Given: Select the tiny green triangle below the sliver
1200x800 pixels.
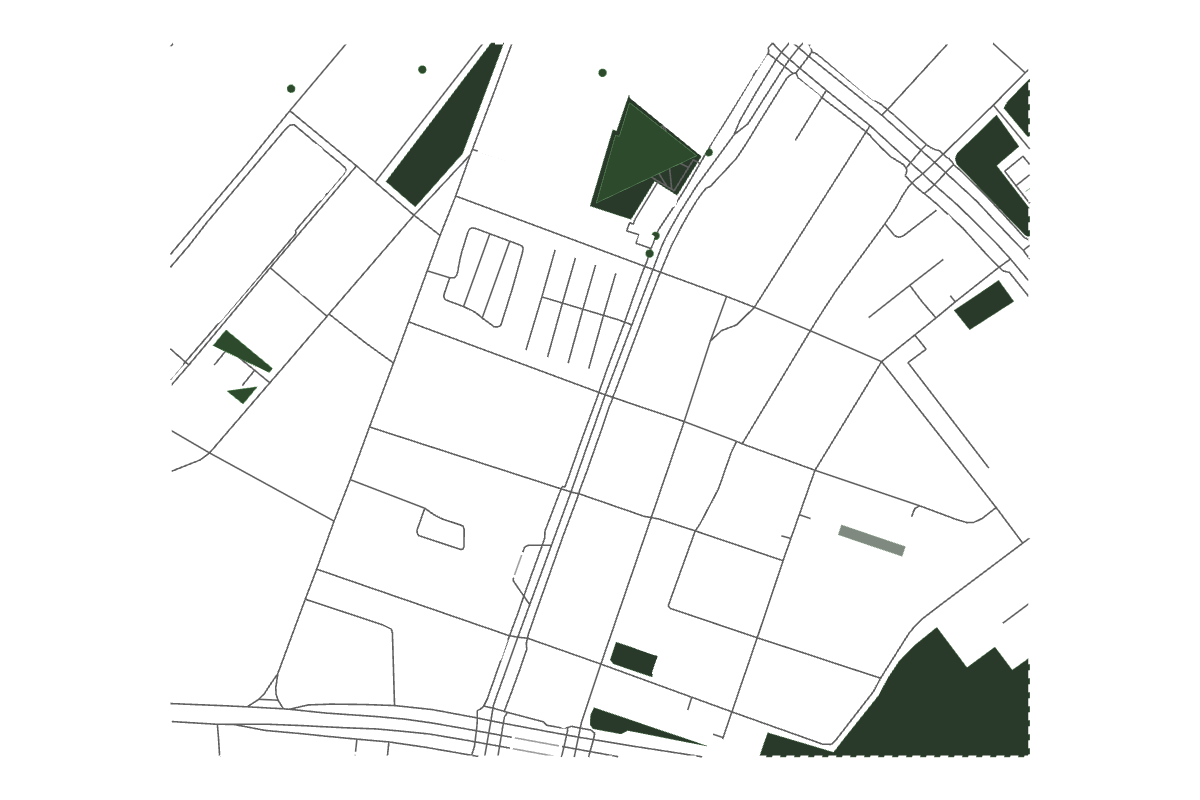Looking at the screenshot, I should (x=243, y=394).
